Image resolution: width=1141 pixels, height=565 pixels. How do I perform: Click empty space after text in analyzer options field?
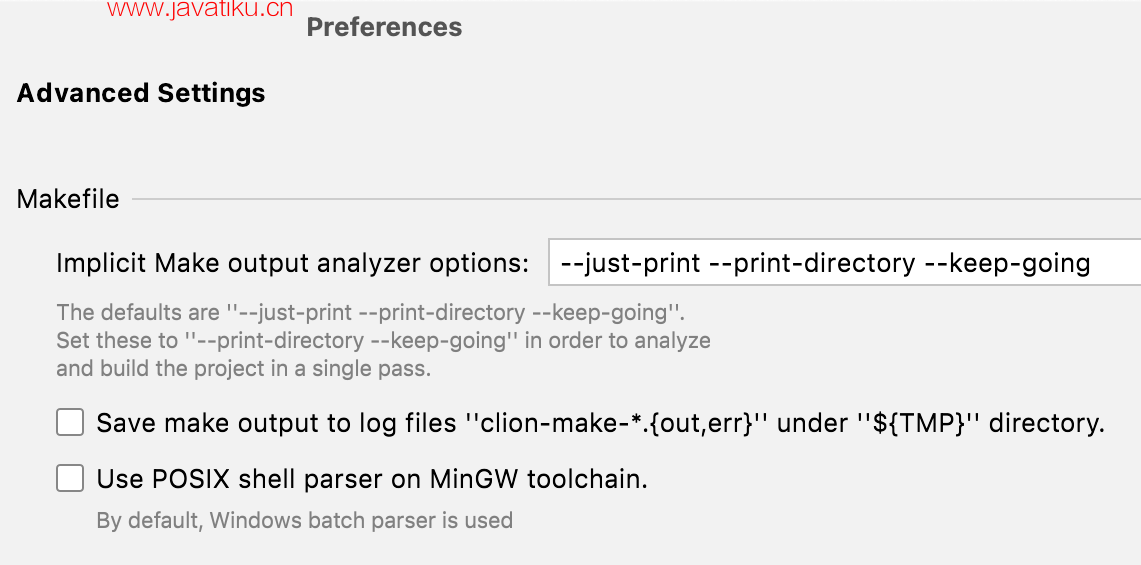(x=1118, y=264)
